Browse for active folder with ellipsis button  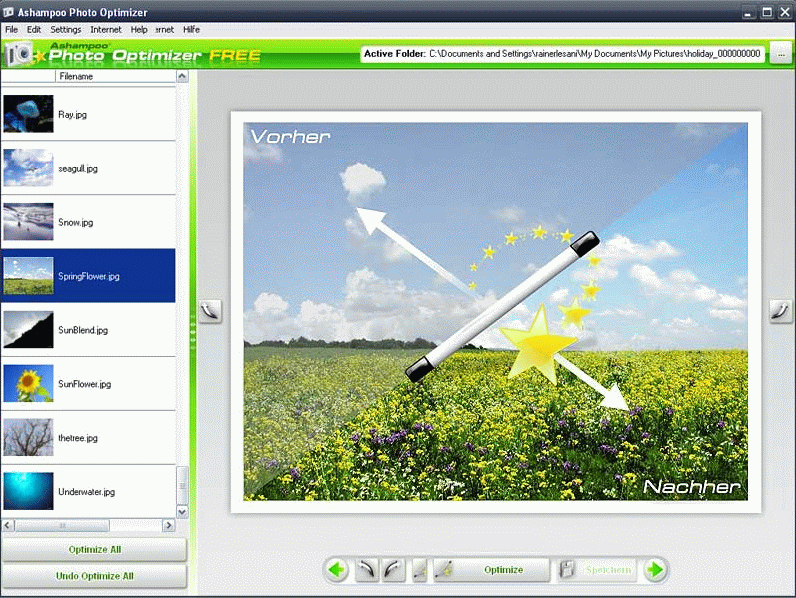tap(781, 53)
